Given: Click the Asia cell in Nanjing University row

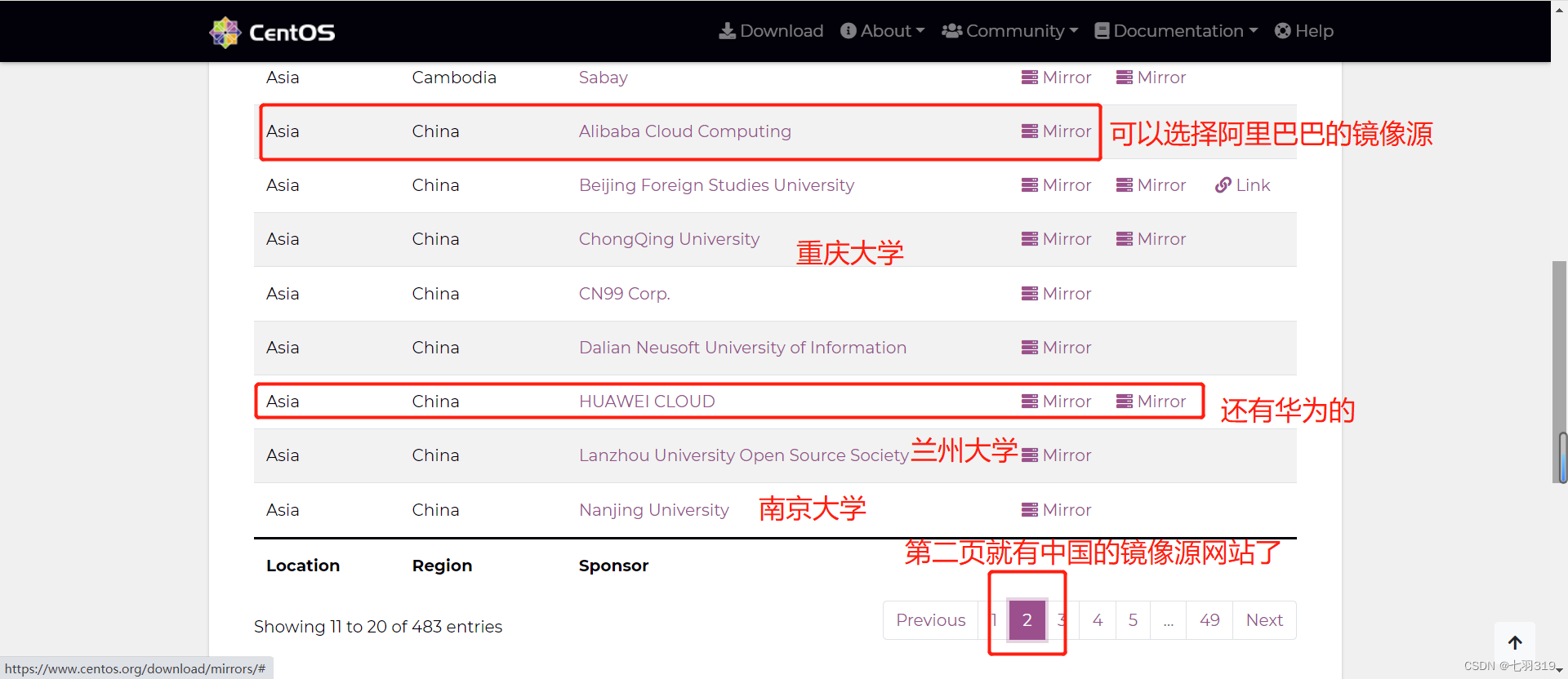Looking at the screenshot, I should (x=283, y=510).
